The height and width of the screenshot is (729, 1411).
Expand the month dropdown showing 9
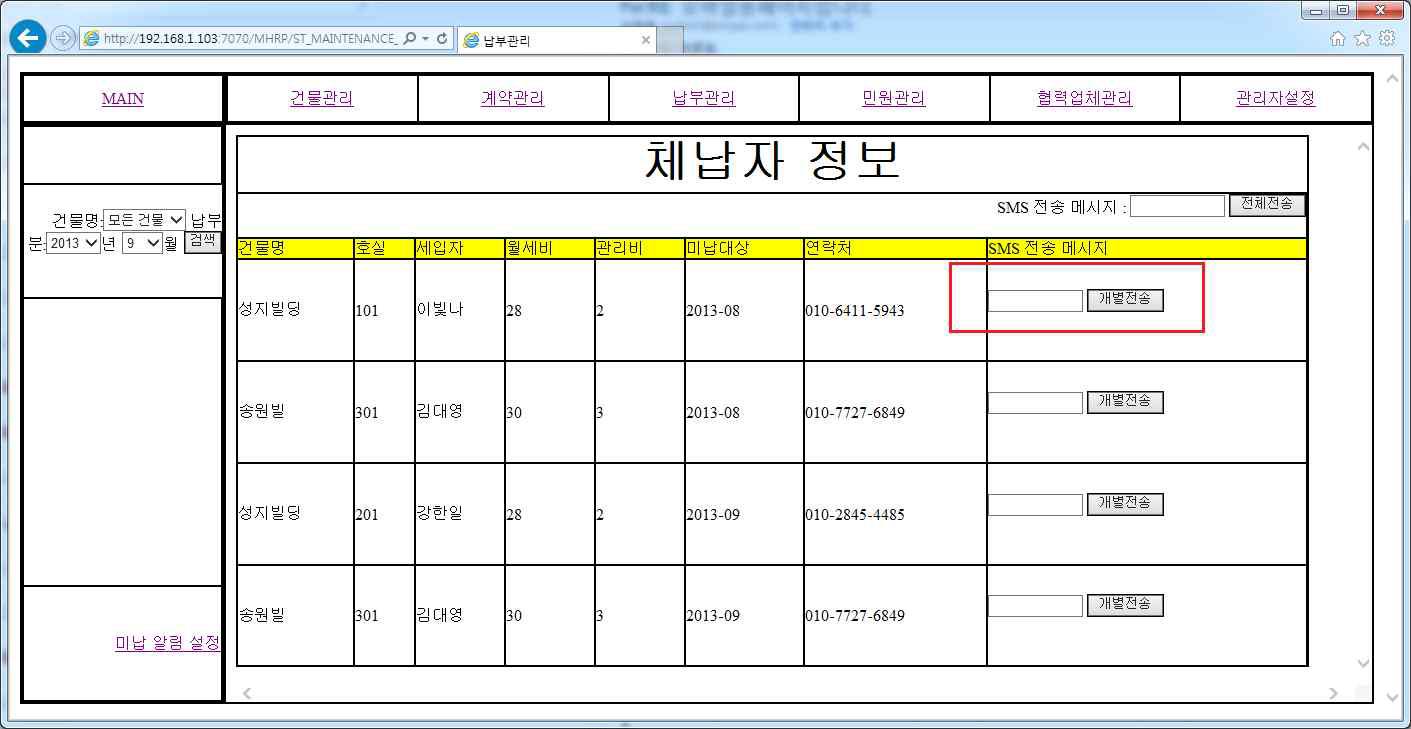point(142,243)
